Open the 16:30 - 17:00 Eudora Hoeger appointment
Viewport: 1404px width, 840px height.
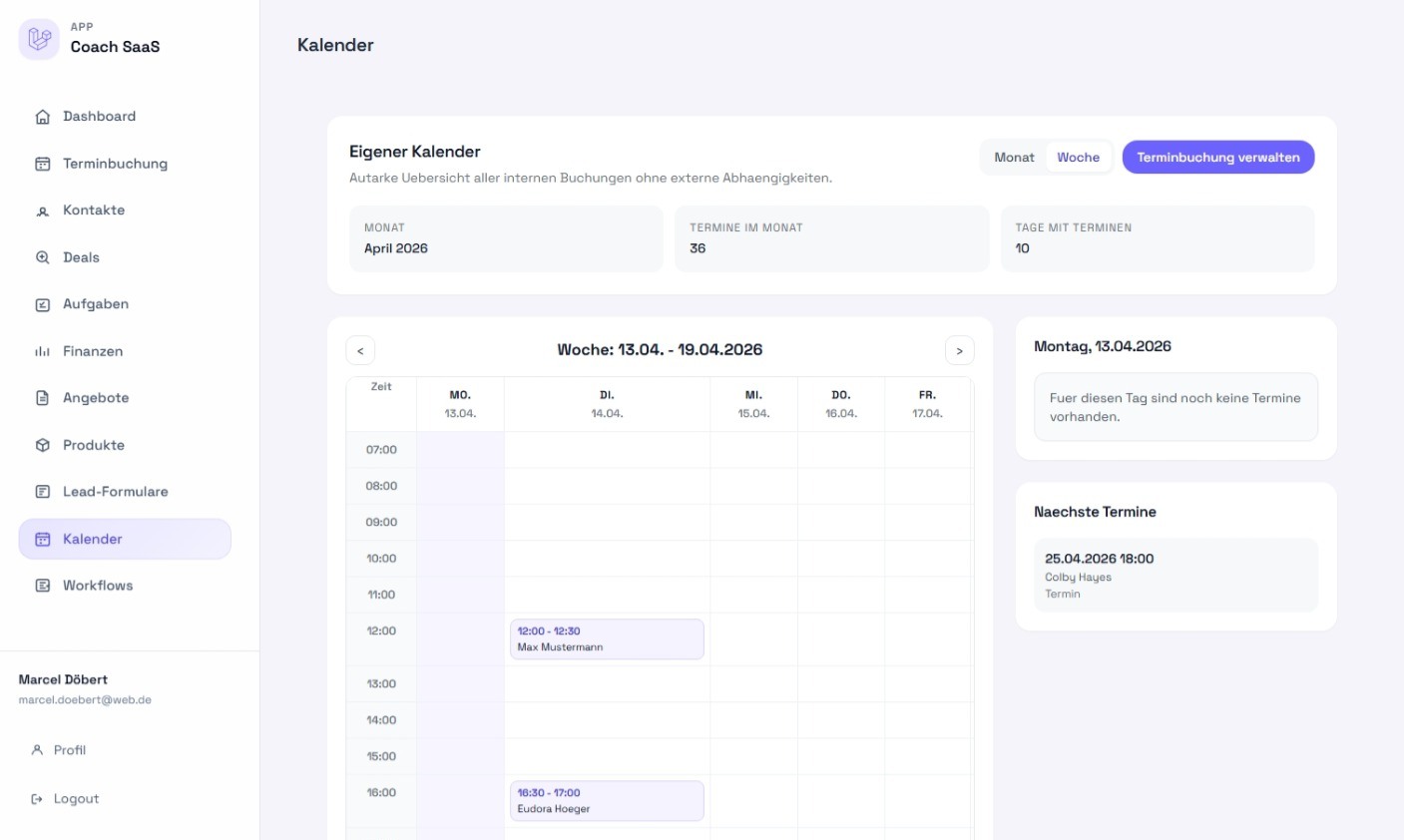pyautogui.click(x=607, y=801)
